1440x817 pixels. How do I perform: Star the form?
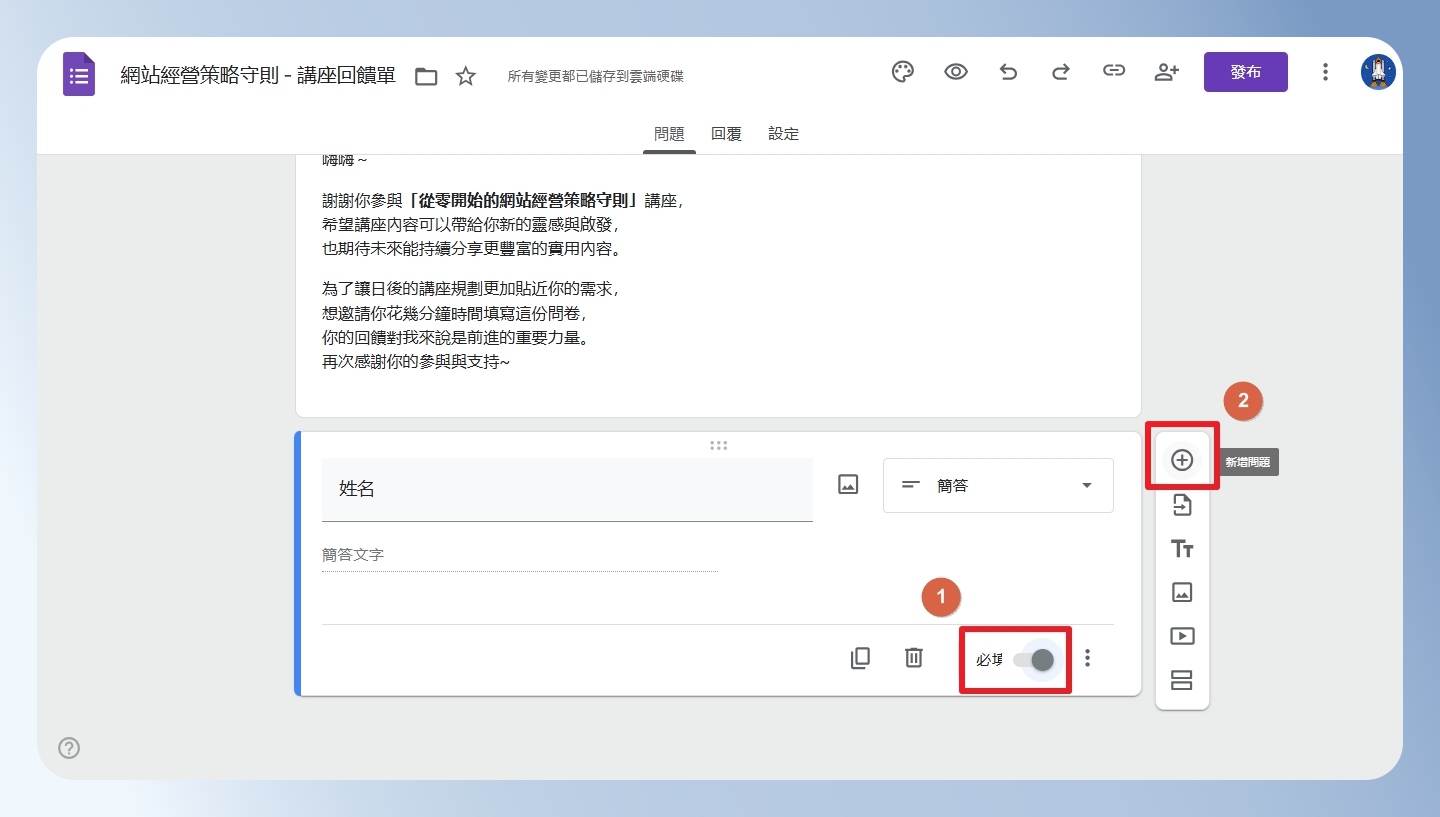click(x=465, y=76)
